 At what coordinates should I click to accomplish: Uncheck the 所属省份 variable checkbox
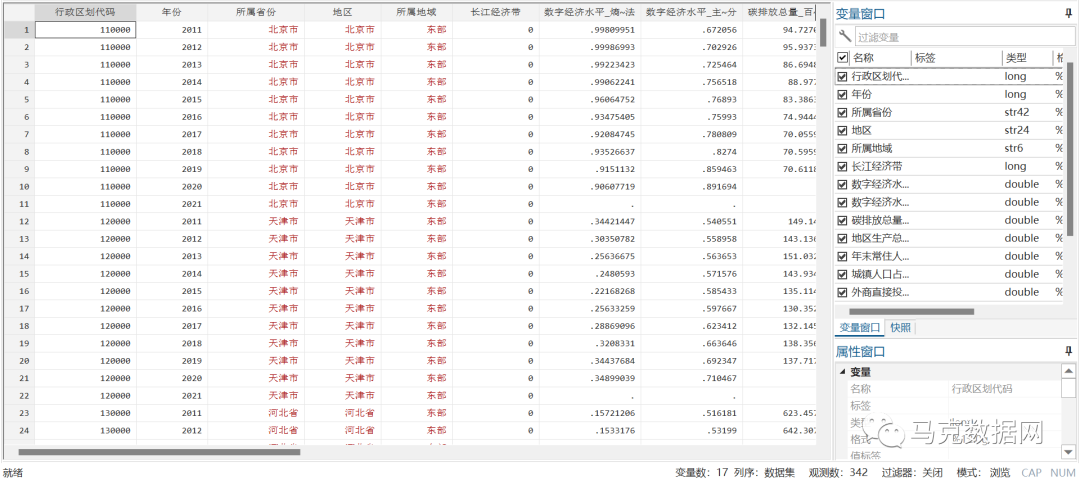point(842,112)
